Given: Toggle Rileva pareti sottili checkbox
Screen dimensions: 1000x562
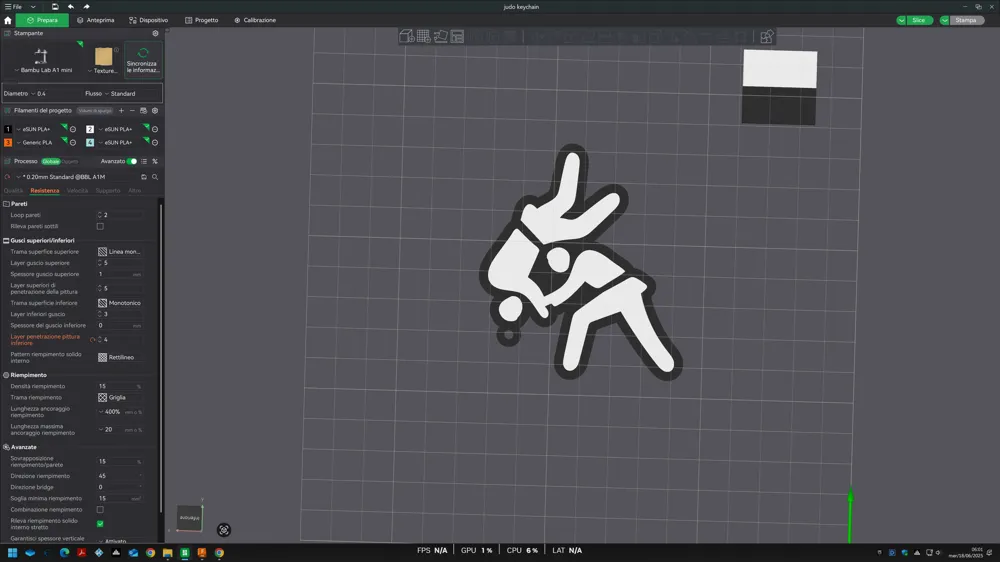Looking at the screenshot, I should (x=100, y=226).
